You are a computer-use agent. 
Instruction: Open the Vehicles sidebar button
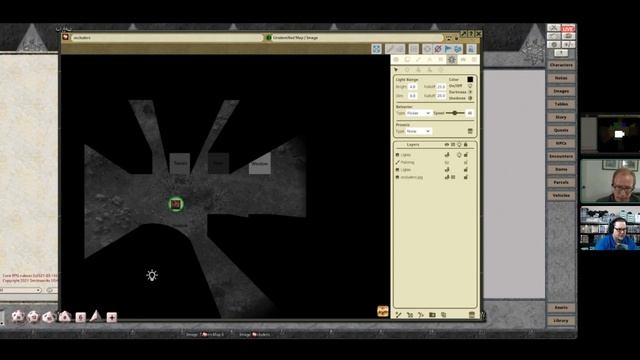(x=561, y=196)
